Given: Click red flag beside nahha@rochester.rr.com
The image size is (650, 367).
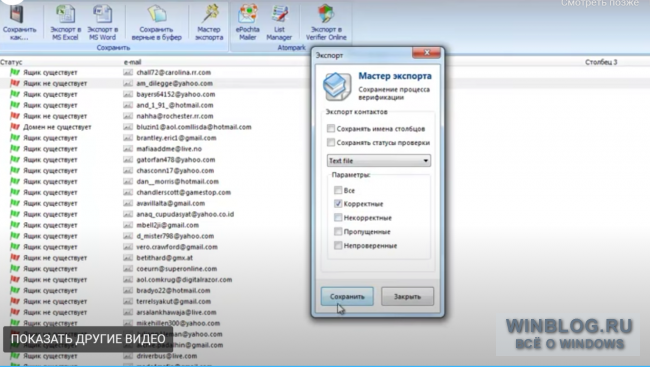Looking at the screenshot, I should 15,116.
